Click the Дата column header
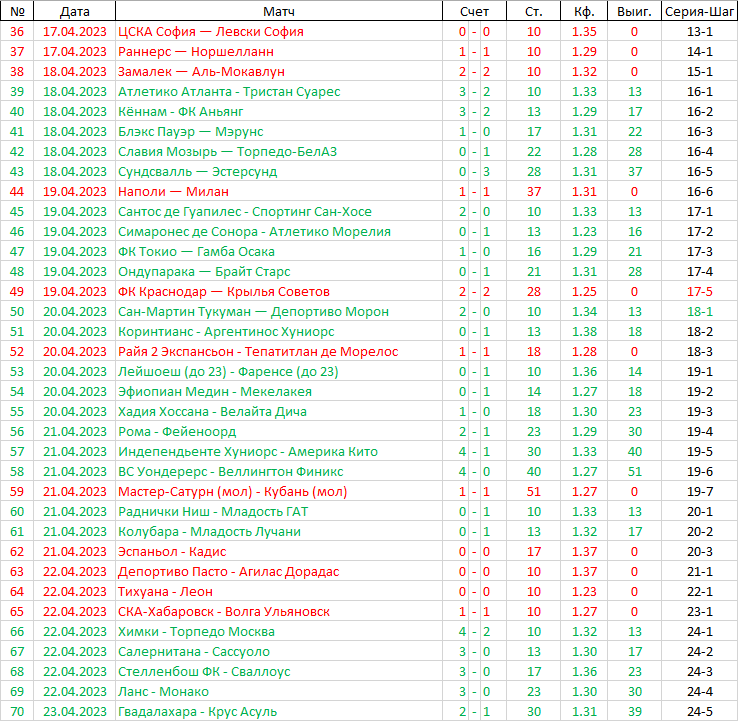This screenshot has height=721, width=738. coord(74,11)
